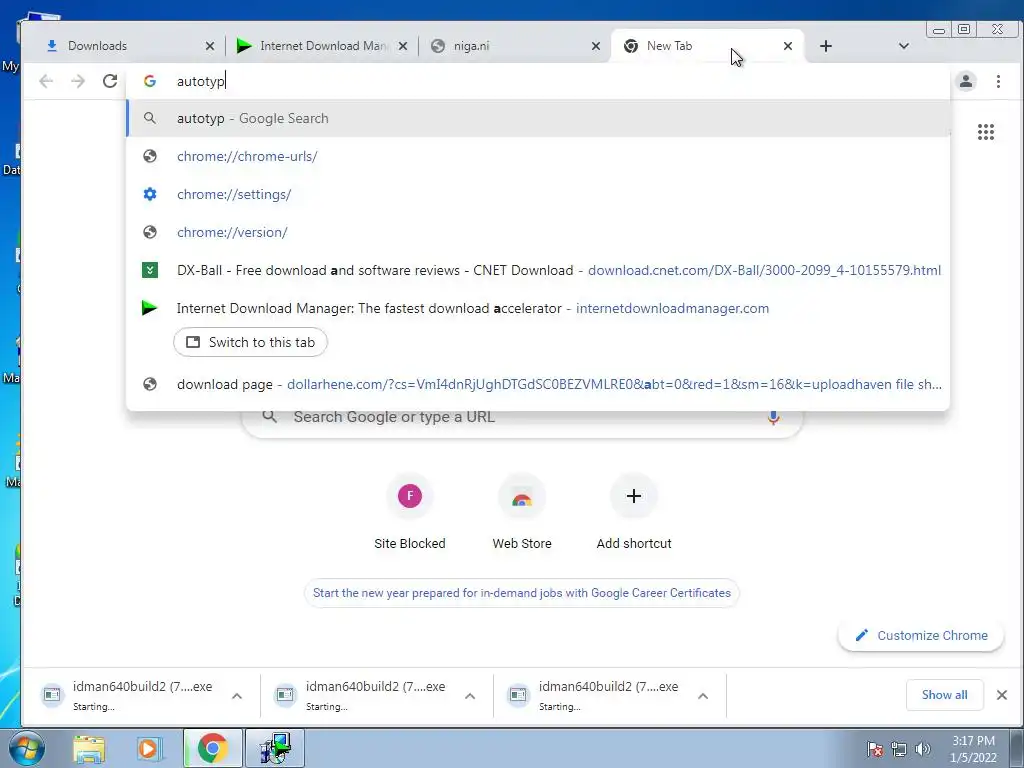Select Internet Download Manager suggestion text

coord(473,308)
